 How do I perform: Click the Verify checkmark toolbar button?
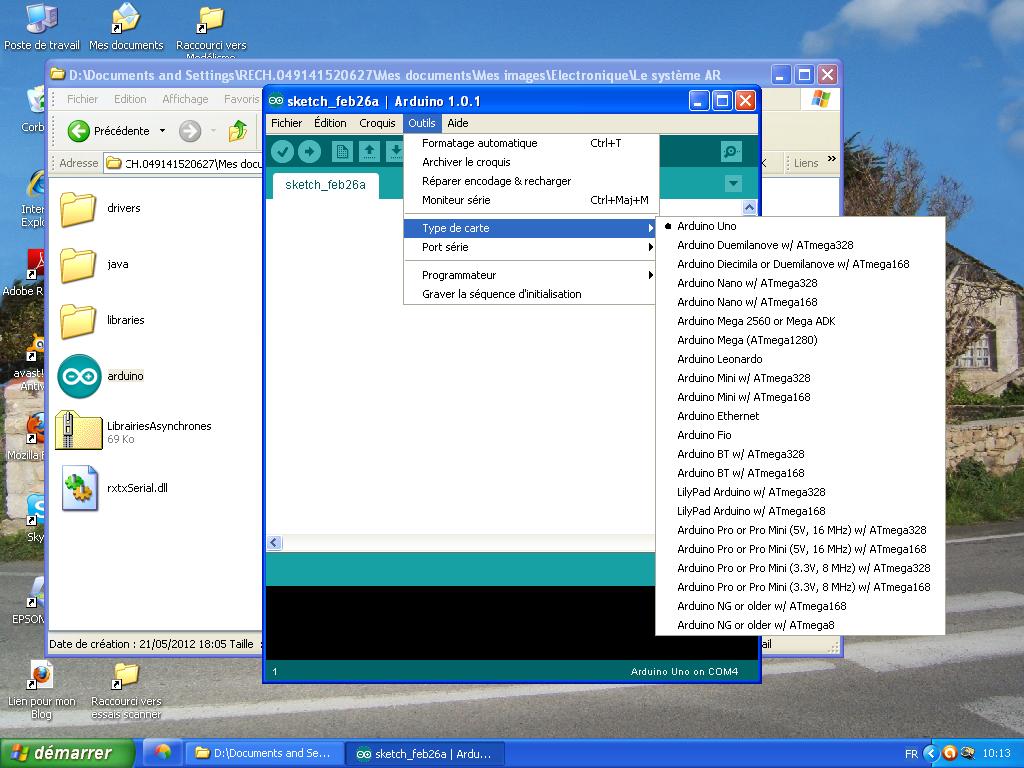[x=283, y=151]
